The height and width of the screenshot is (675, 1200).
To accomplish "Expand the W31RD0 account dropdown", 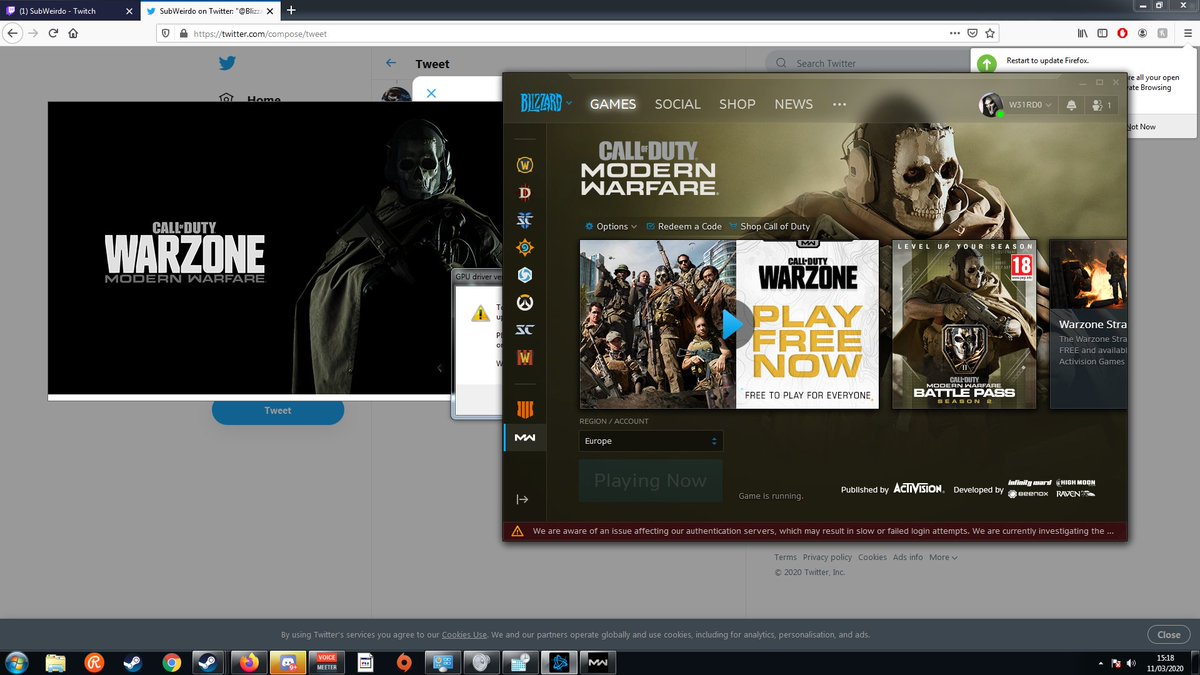I will [1029, 105].
